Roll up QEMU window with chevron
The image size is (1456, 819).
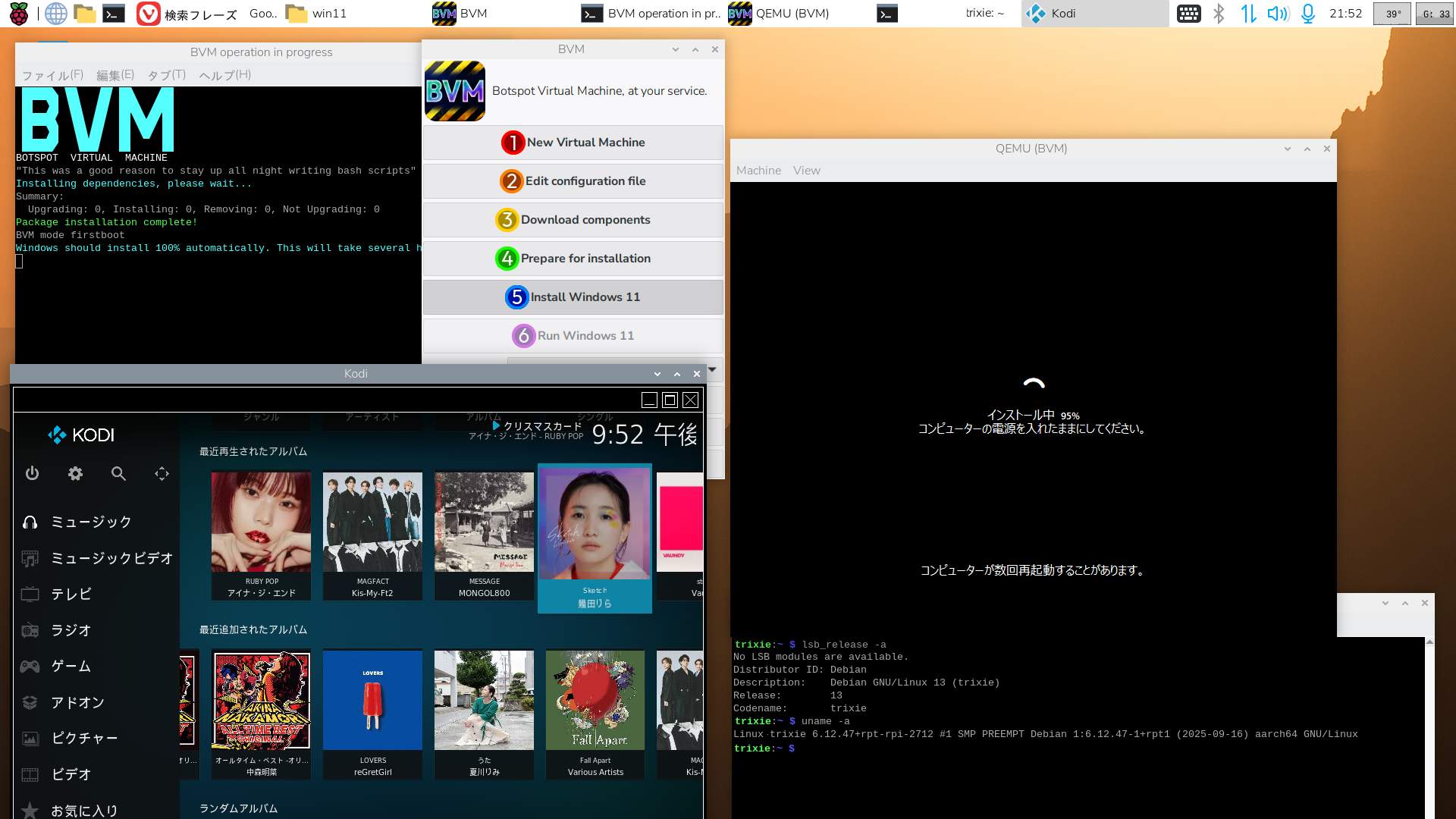[x=1307, y=149]
